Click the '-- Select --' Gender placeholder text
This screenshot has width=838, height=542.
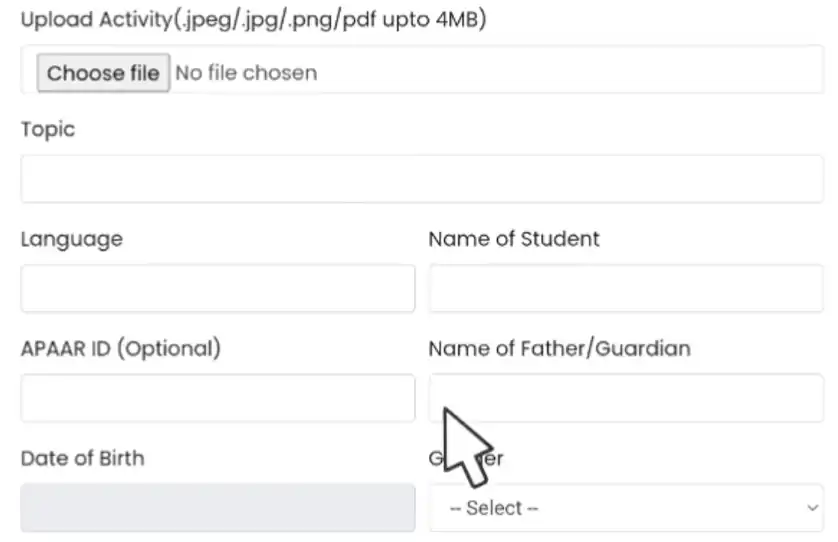point(494,508)
